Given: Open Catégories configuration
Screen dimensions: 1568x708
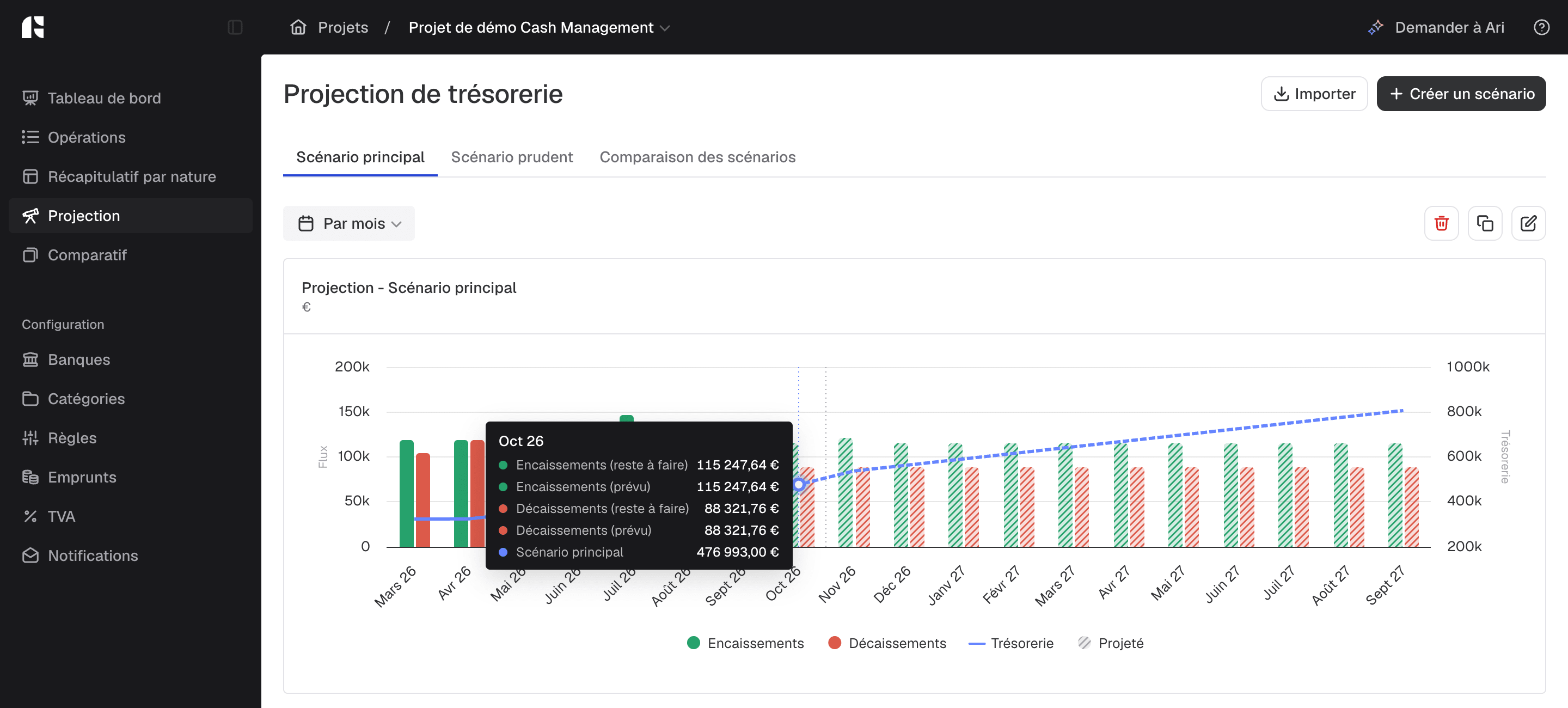Looking at the screenshot, I should click(x=130, y=399).
